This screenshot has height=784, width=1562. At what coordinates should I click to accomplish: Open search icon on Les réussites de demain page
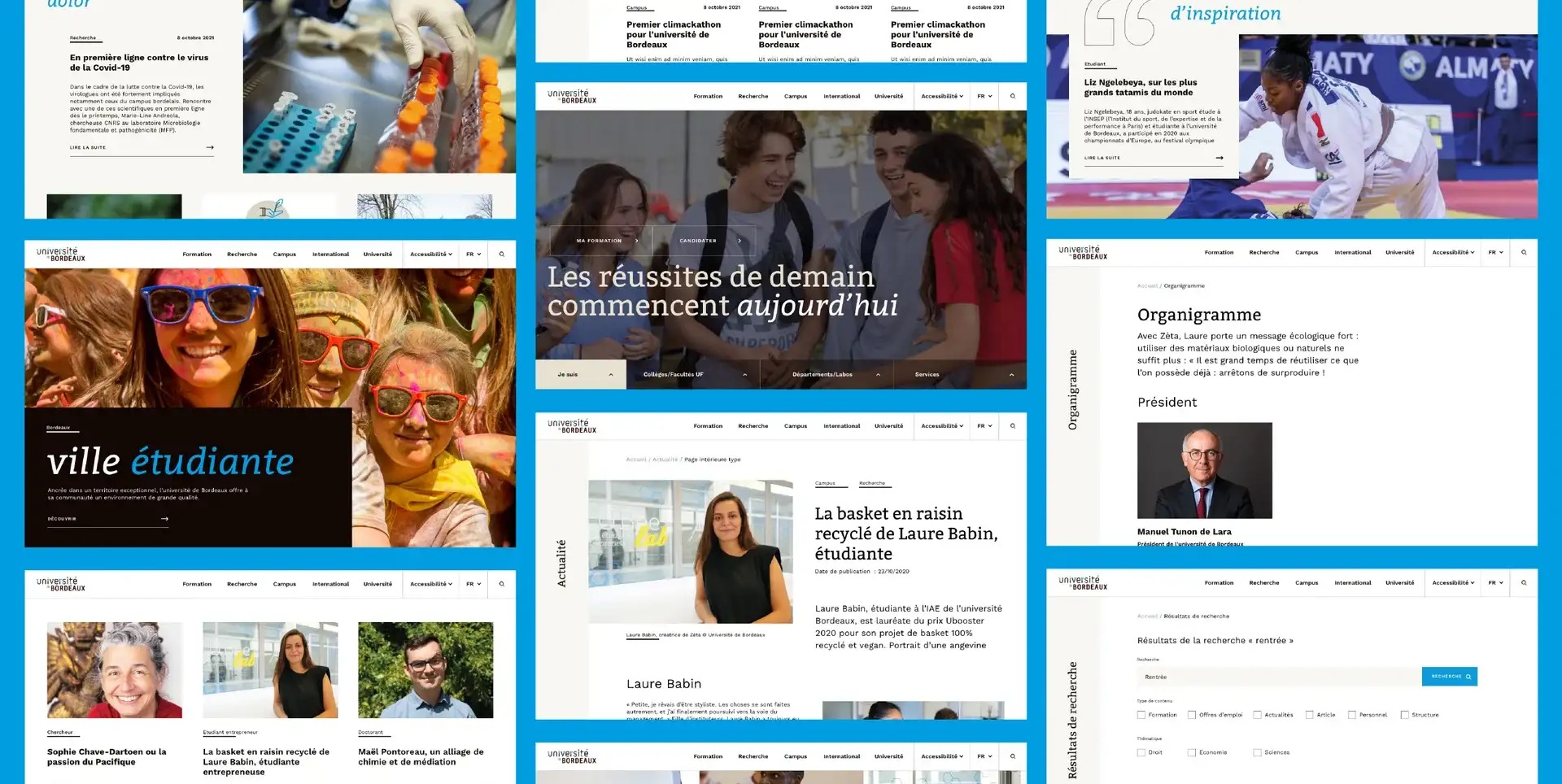[x=1013, y=96]
